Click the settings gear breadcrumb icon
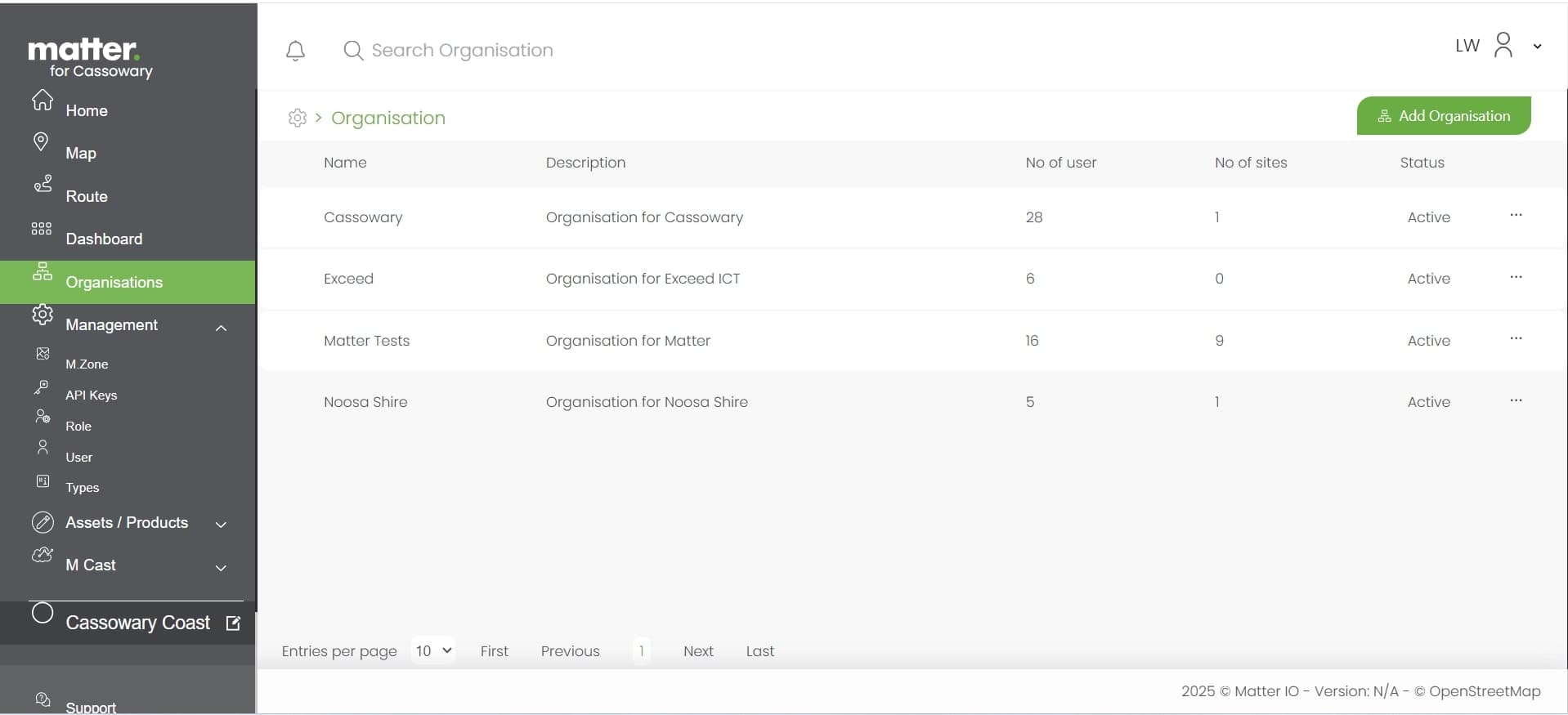Image resolution: width=1568 pixels, height=715 pixels. 298,118
